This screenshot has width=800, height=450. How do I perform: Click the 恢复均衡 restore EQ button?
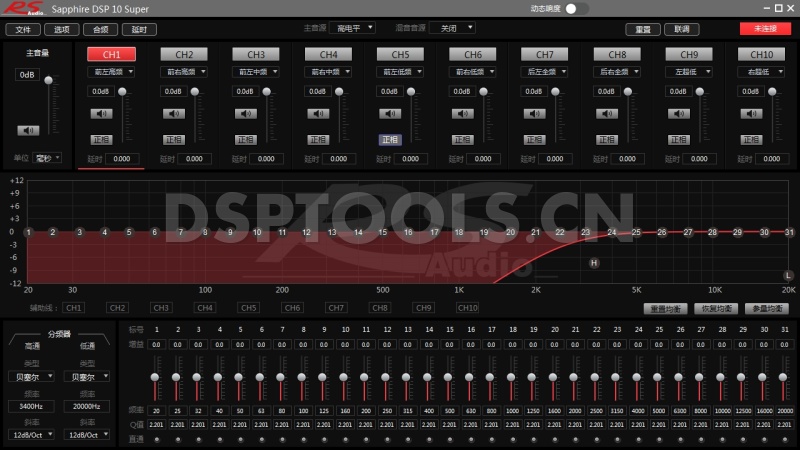716,309
